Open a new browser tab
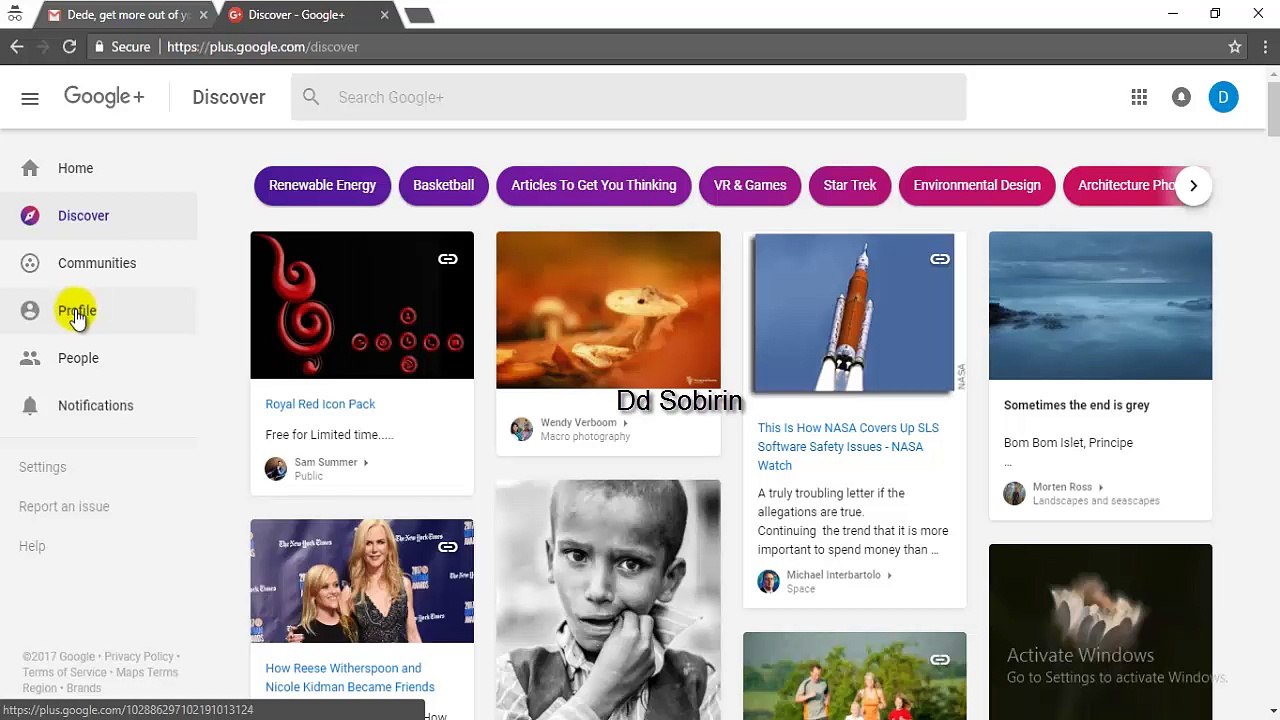The image size is (1280, 720). click(x=419, y=15)
